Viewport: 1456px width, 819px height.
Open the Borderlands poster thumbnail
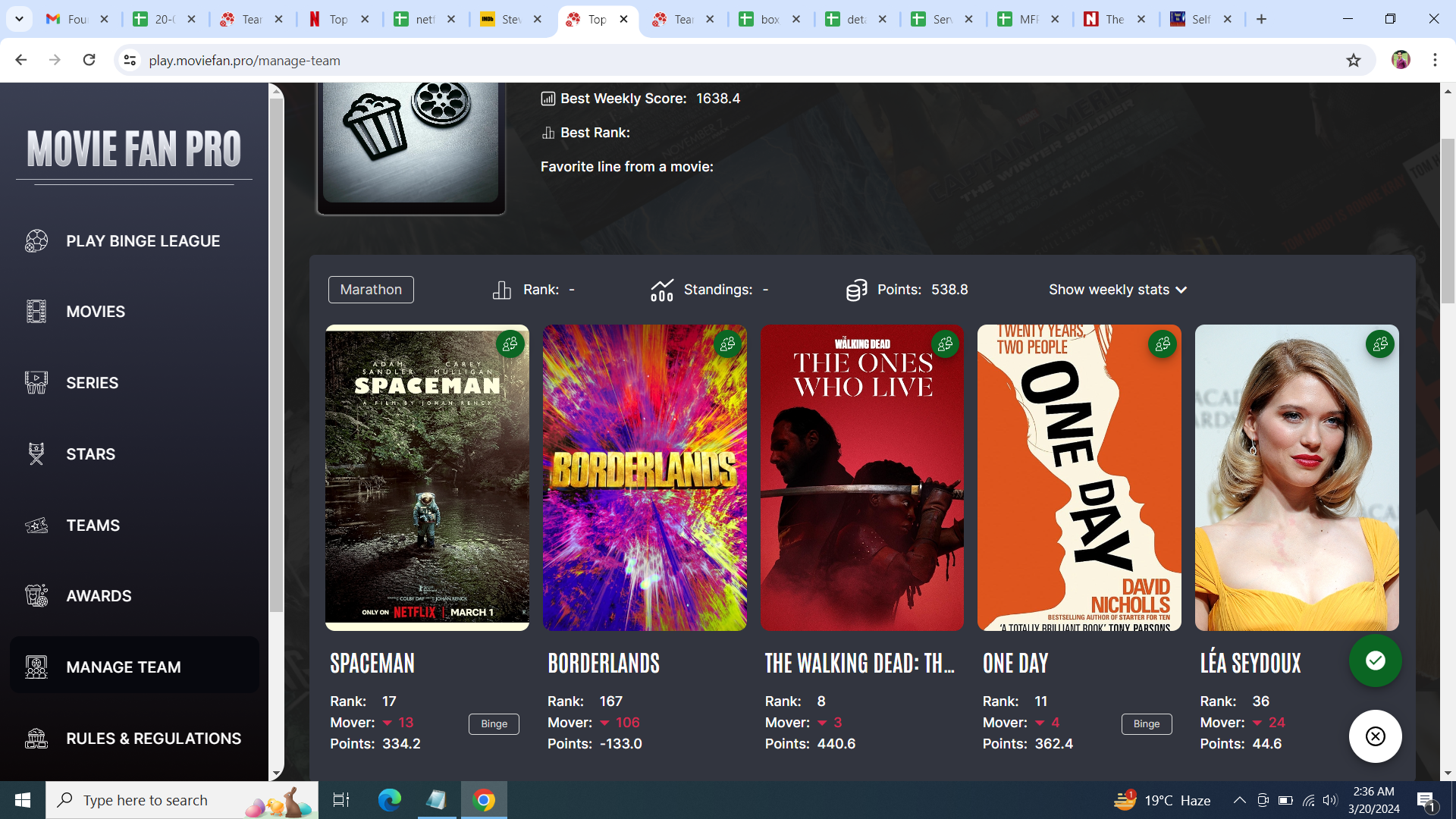coord(645,478)
